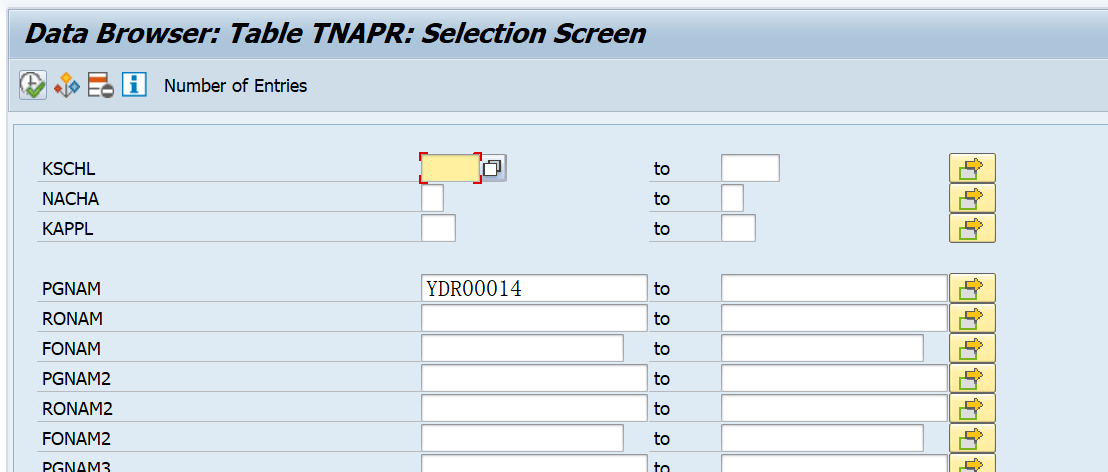This screenshot has height=472, width=1108.
Task: Open multiple selection for NACHA
Action: 972,199
